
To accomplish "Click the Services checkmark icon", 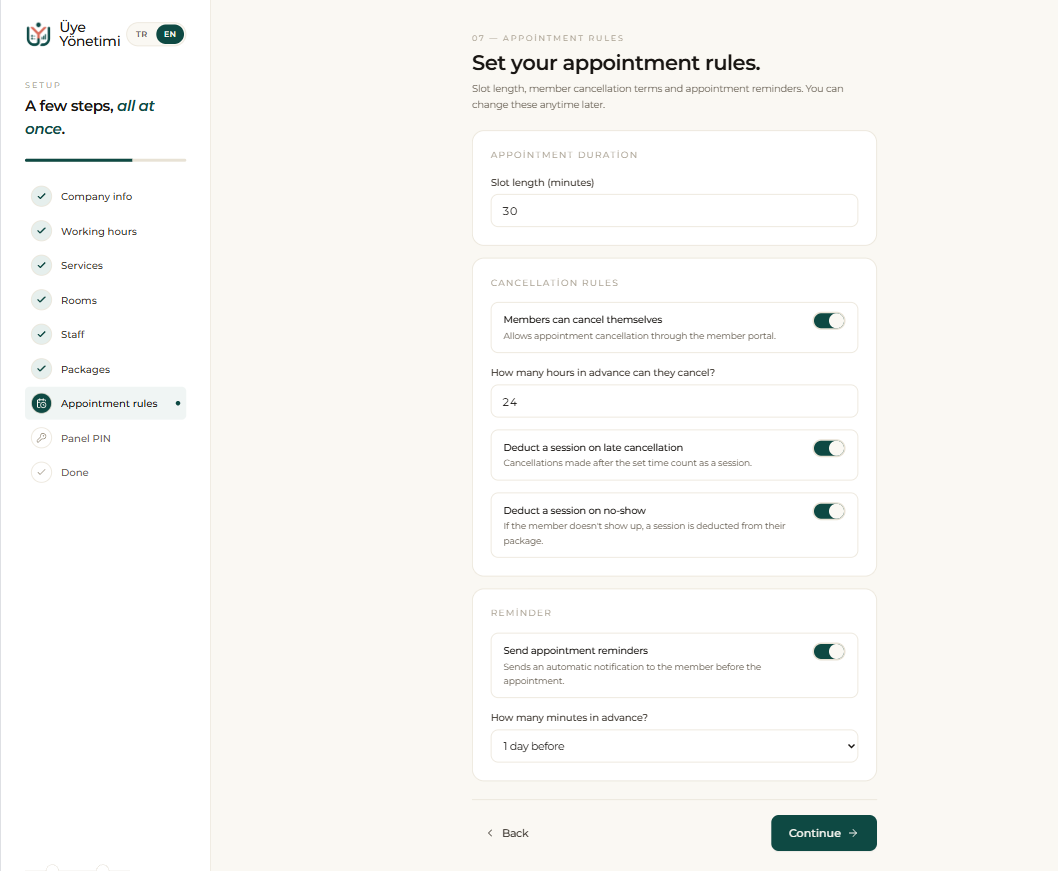I will coord(41,265).
